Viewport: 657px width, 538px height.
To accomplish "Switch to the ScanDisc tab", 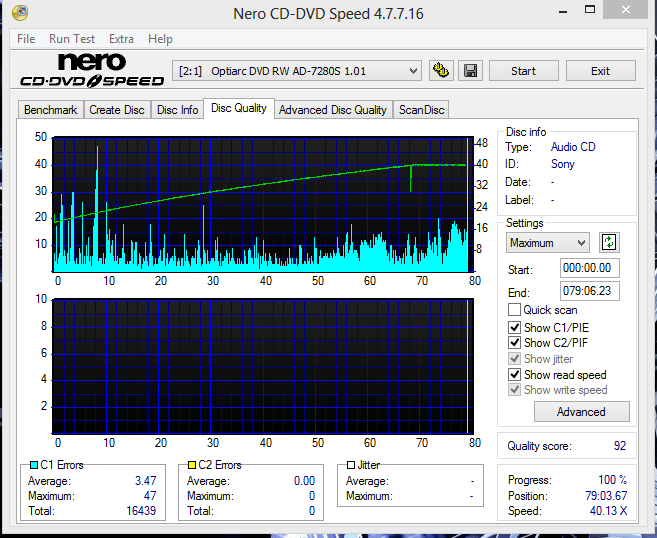I will (421, 110).
